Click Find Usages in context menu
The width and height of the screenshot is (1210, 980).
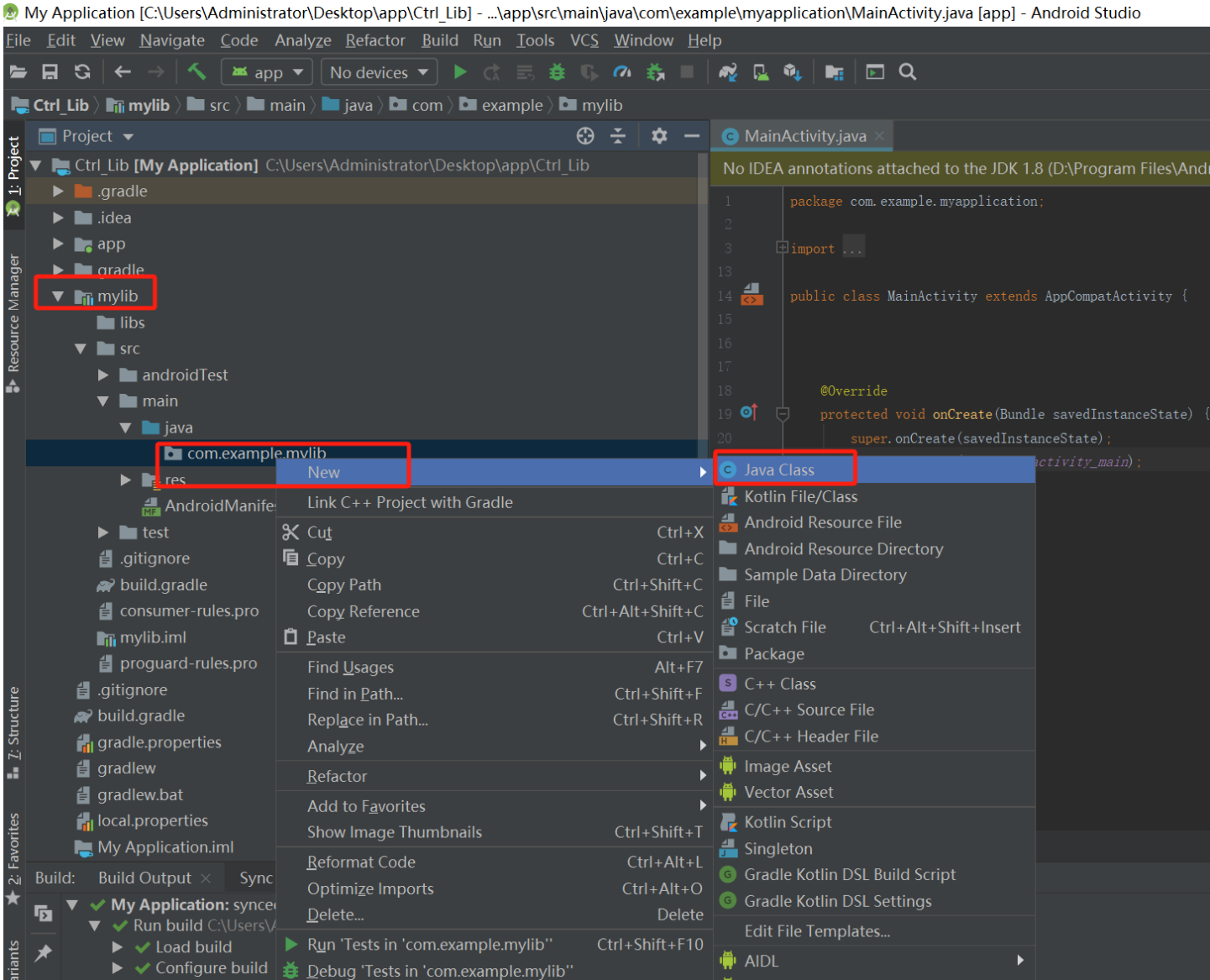pyautogui.click(x=495, y=668)
